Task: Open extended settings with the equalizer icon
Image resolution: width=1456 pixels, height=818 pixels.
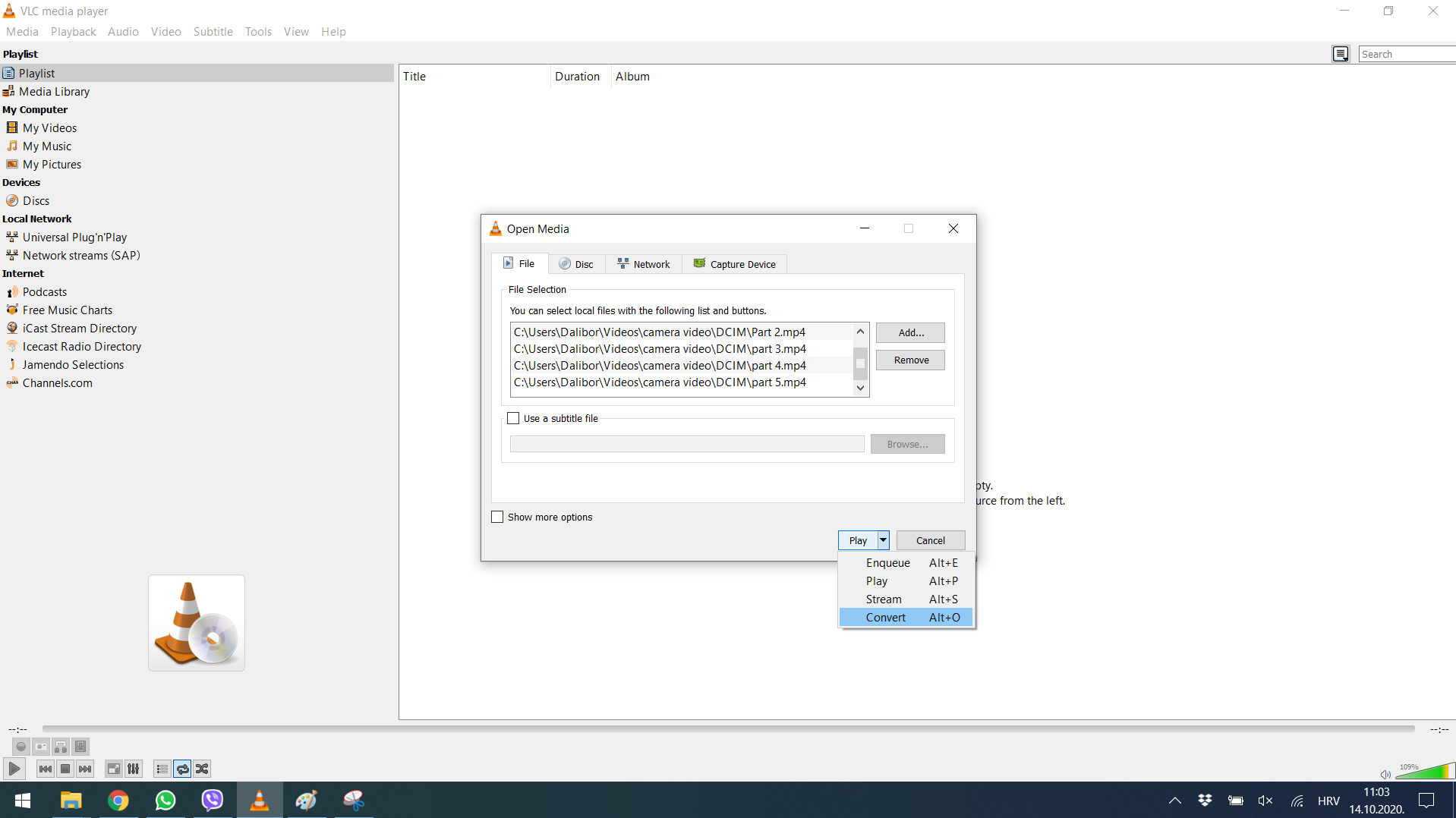Action: click(134, 769)
